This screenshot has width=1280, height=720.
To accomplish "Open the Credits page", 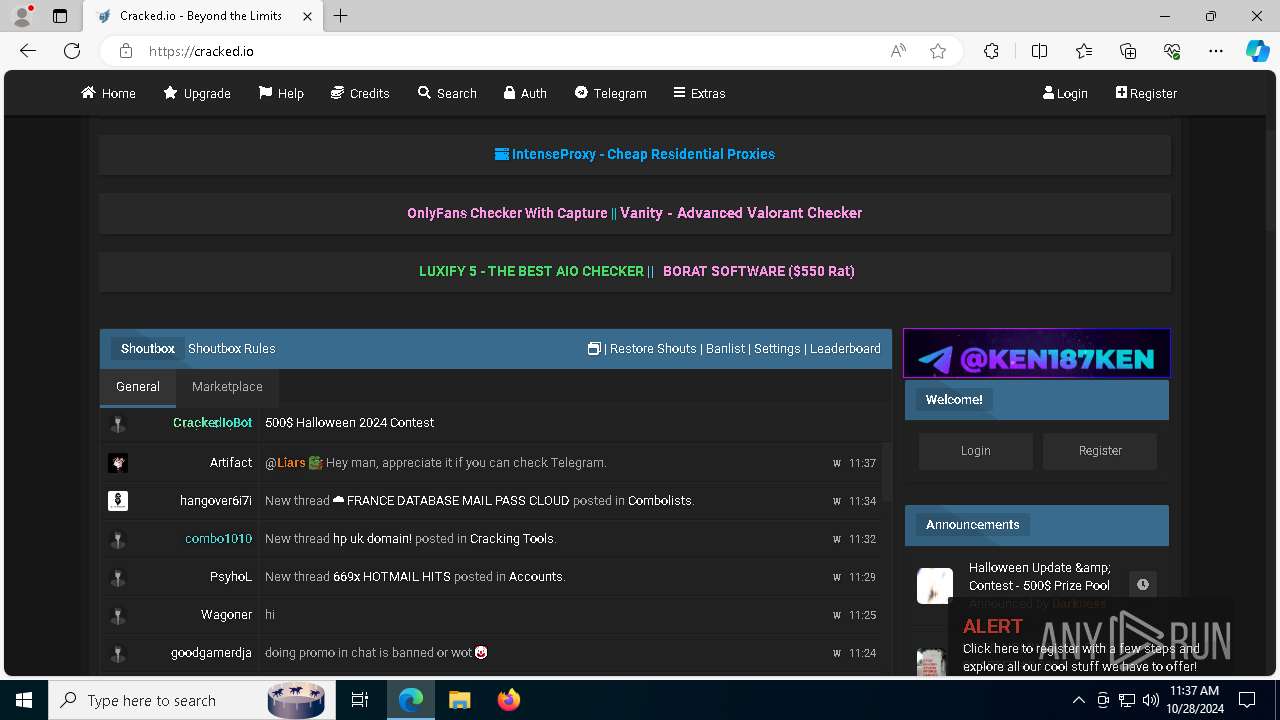I will pyautogui.click(x=360, y=93).
